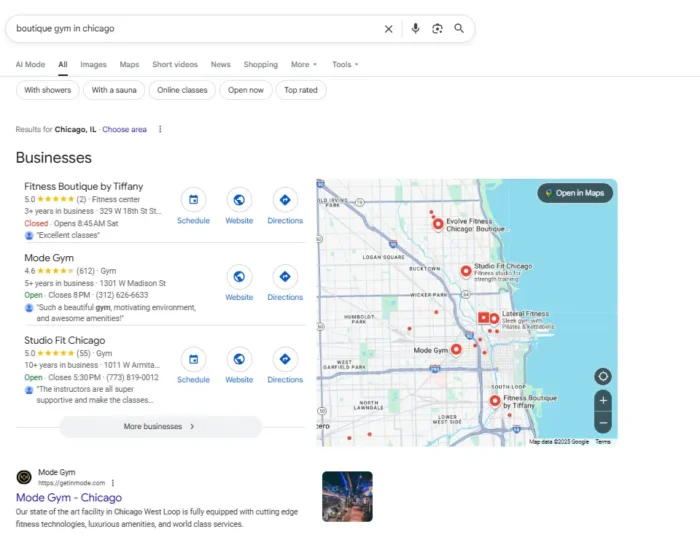
Task: Switch to the Maps tab
Action: click(x=129, y=65)
